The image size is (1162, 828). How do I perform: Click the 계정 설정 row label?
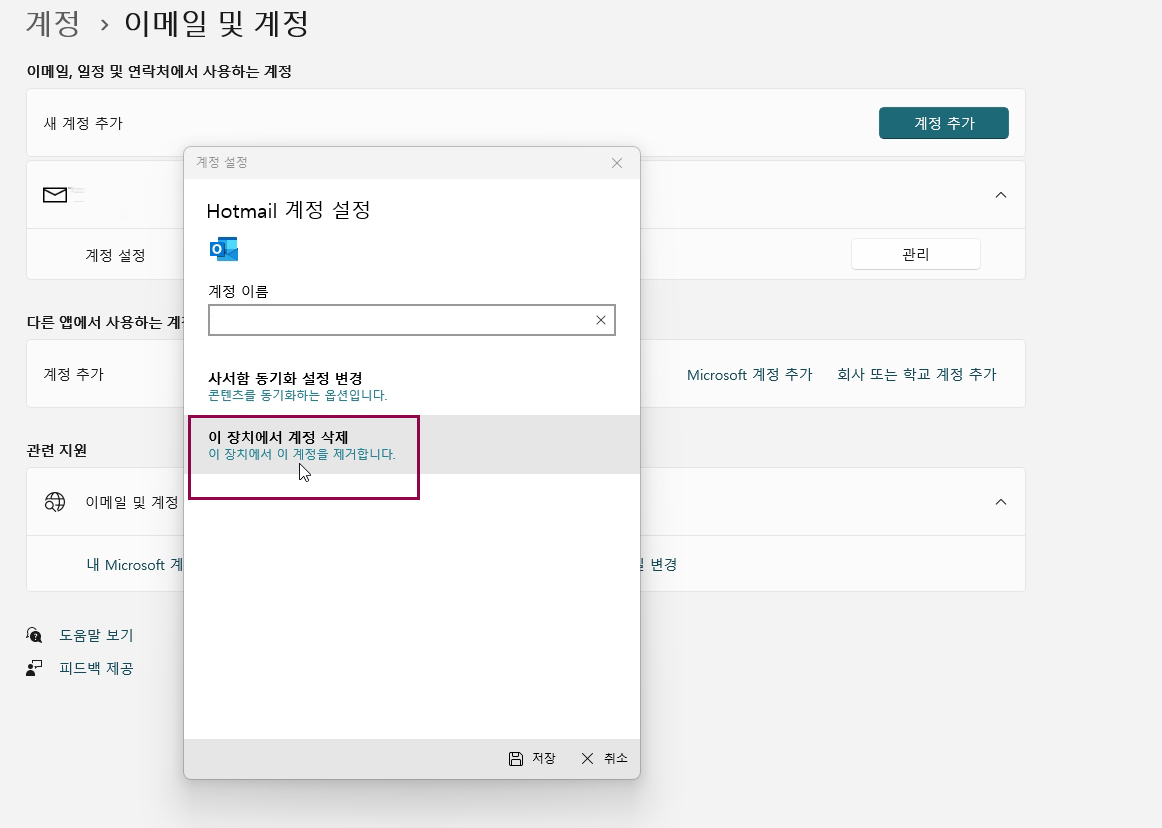click(x=115, y=255)
